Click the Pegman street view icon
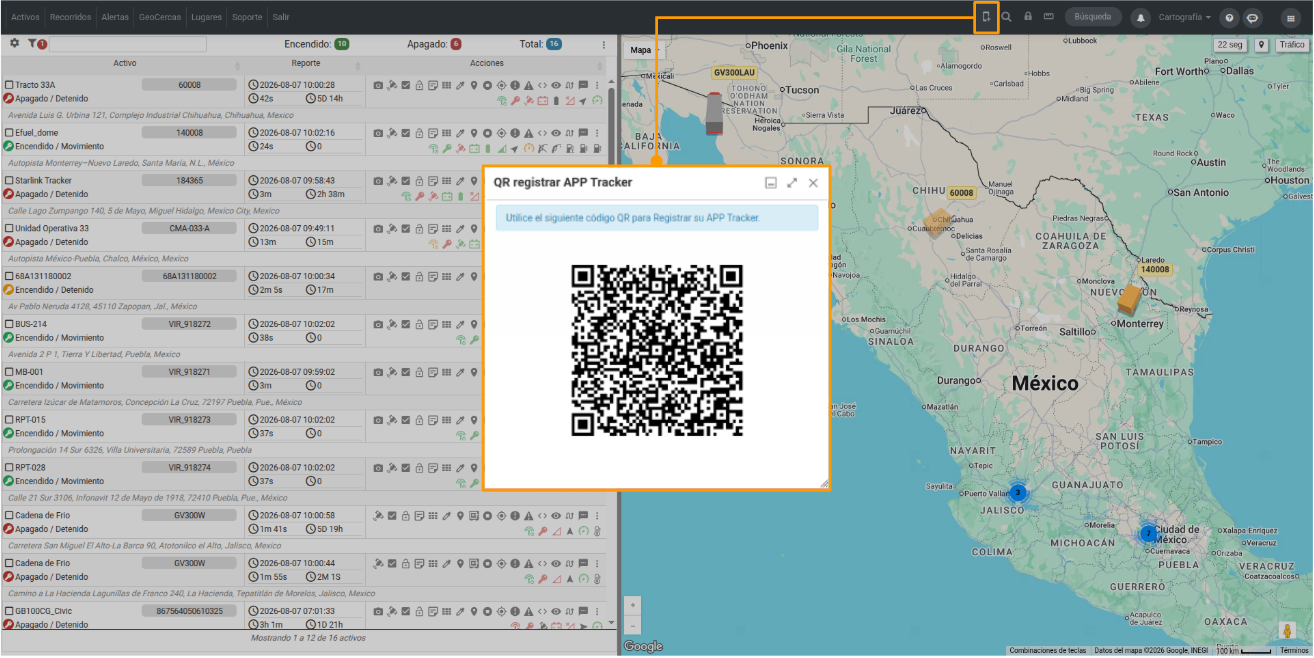 [x=1288, y=631]
